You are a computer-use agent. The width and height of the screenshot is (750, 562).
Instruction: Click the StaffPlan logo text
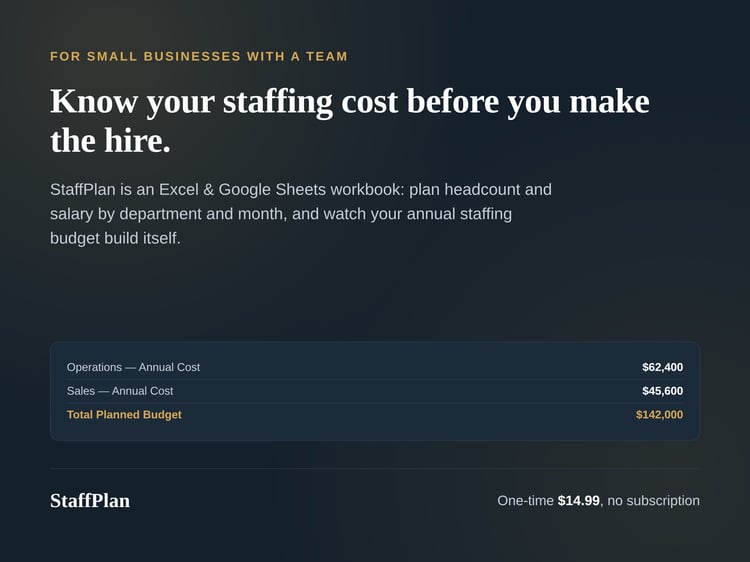[x=90, y=501]
